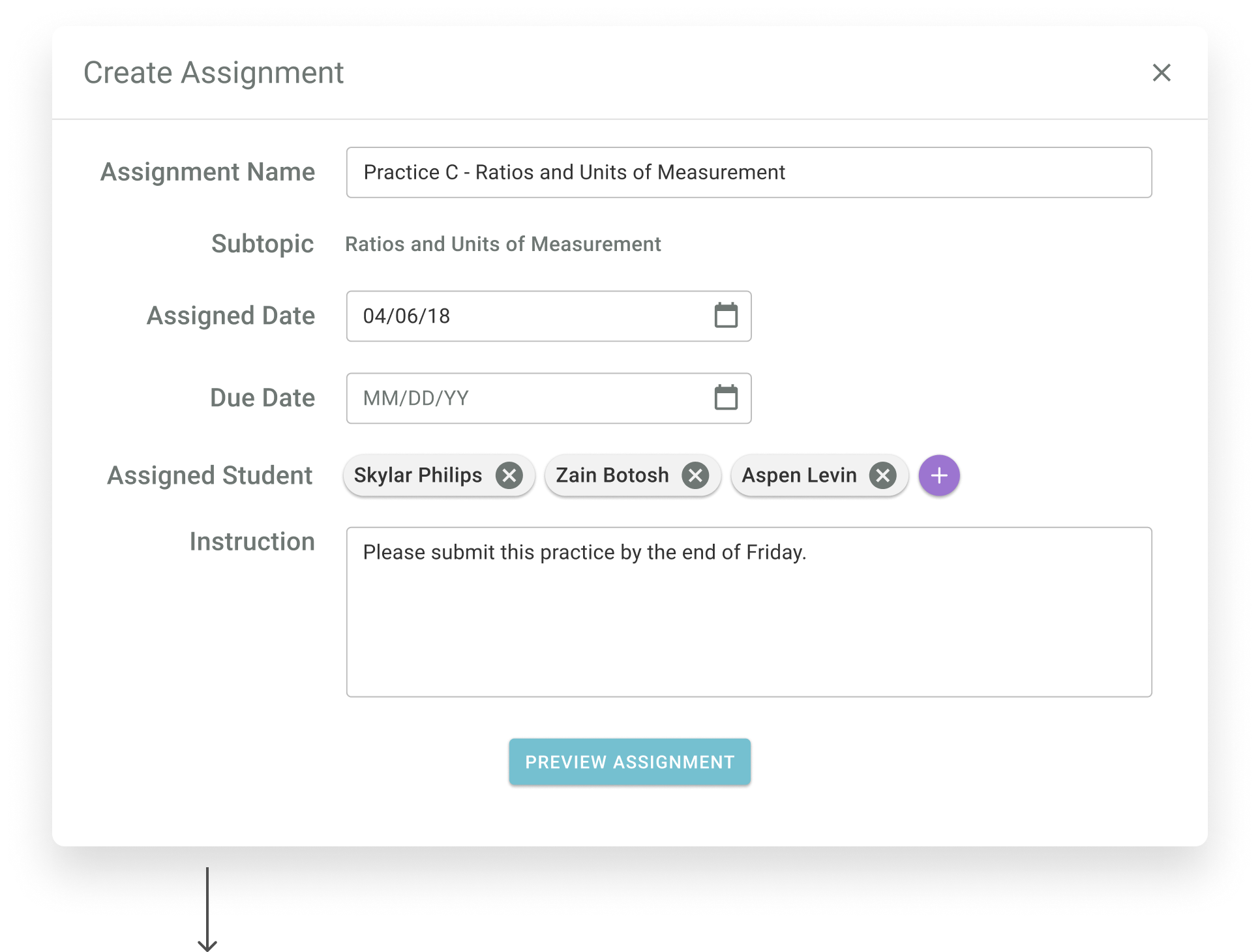This screenshot has height=952, width=1260.
Task: Click the Due Date label
Action: tap(262, 398)
